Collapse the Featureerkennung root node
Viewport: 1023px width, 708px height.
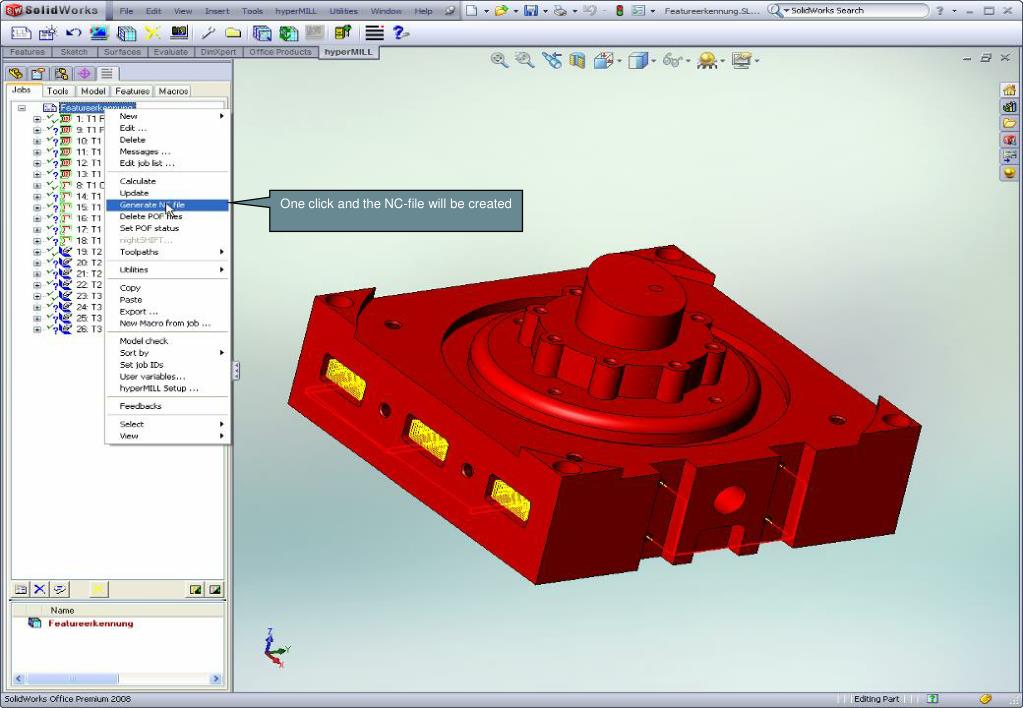click(22, 108)
